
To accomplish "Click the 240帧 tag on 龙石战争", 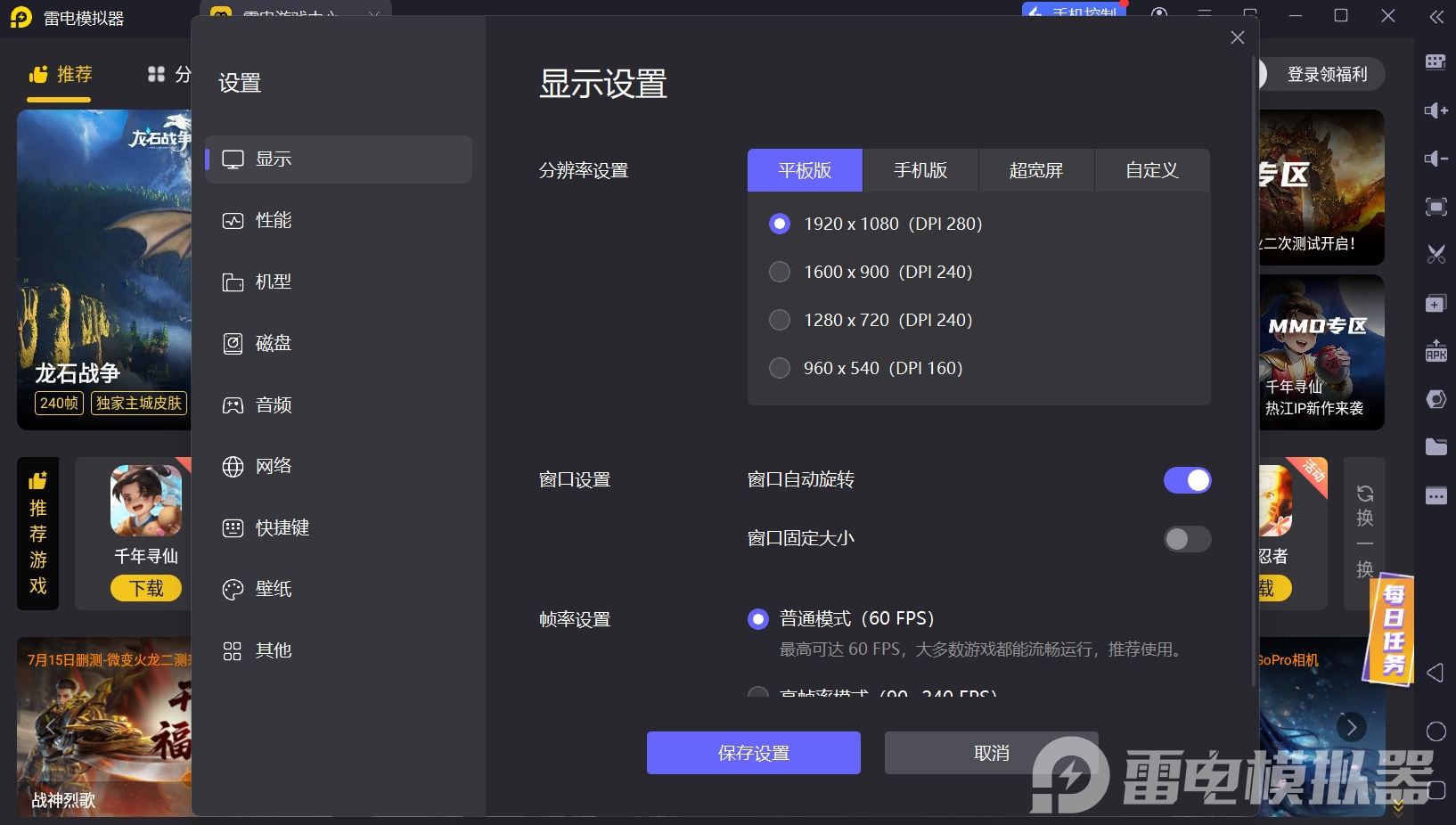I will pos(59,403).
